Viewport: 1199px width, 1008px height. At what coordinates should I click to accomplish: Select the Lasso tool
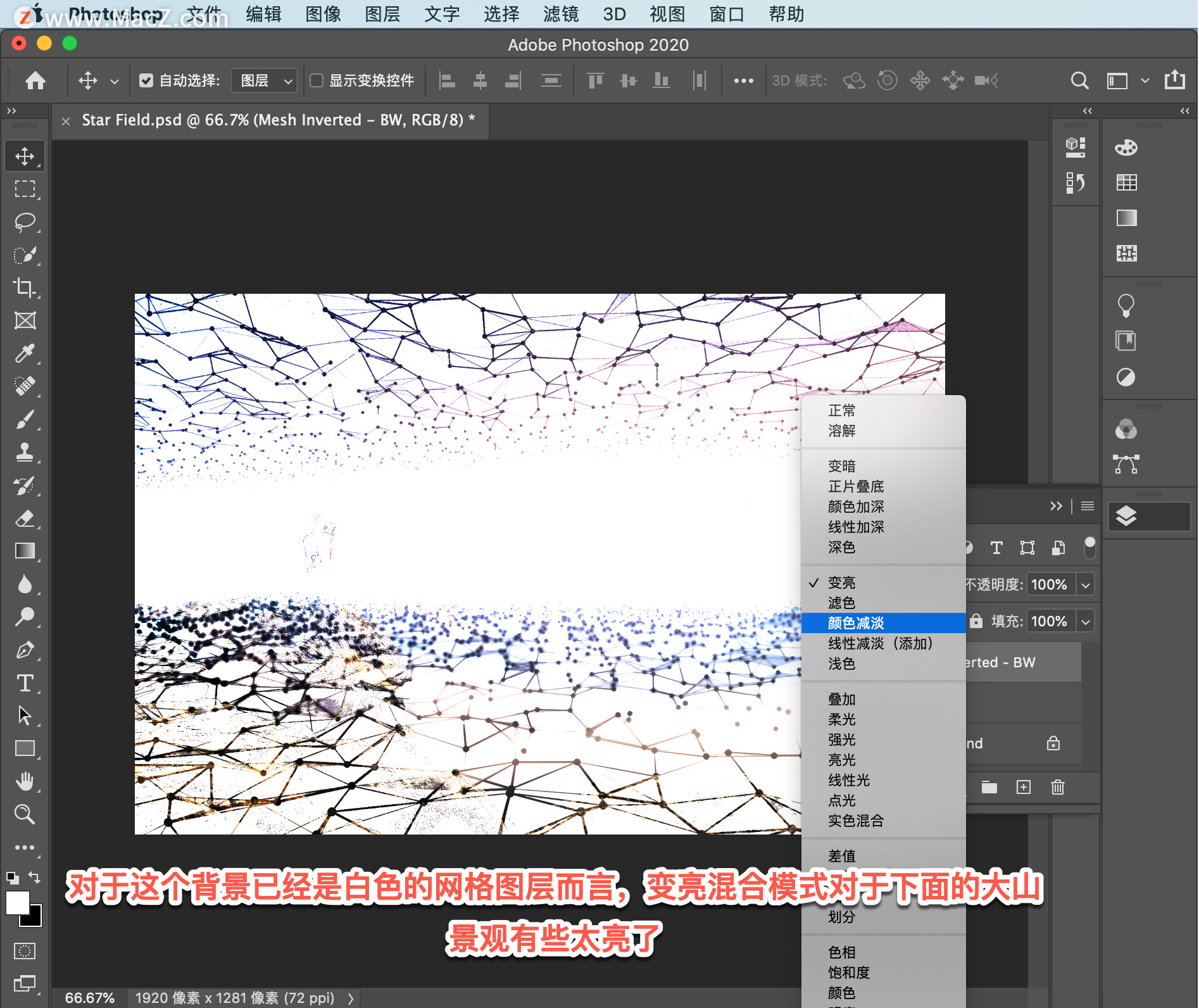(25, 222)
